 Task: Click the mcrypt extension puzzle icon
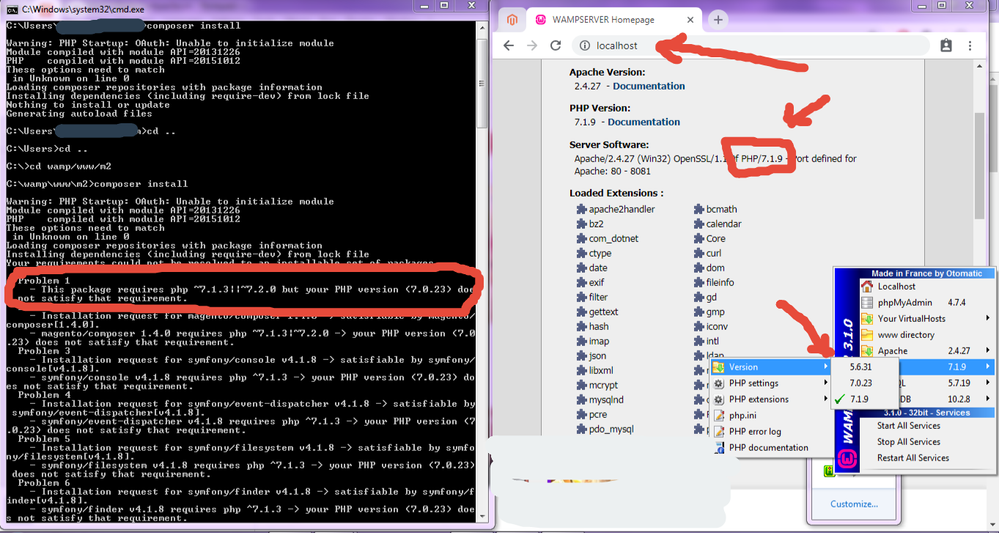581,385
